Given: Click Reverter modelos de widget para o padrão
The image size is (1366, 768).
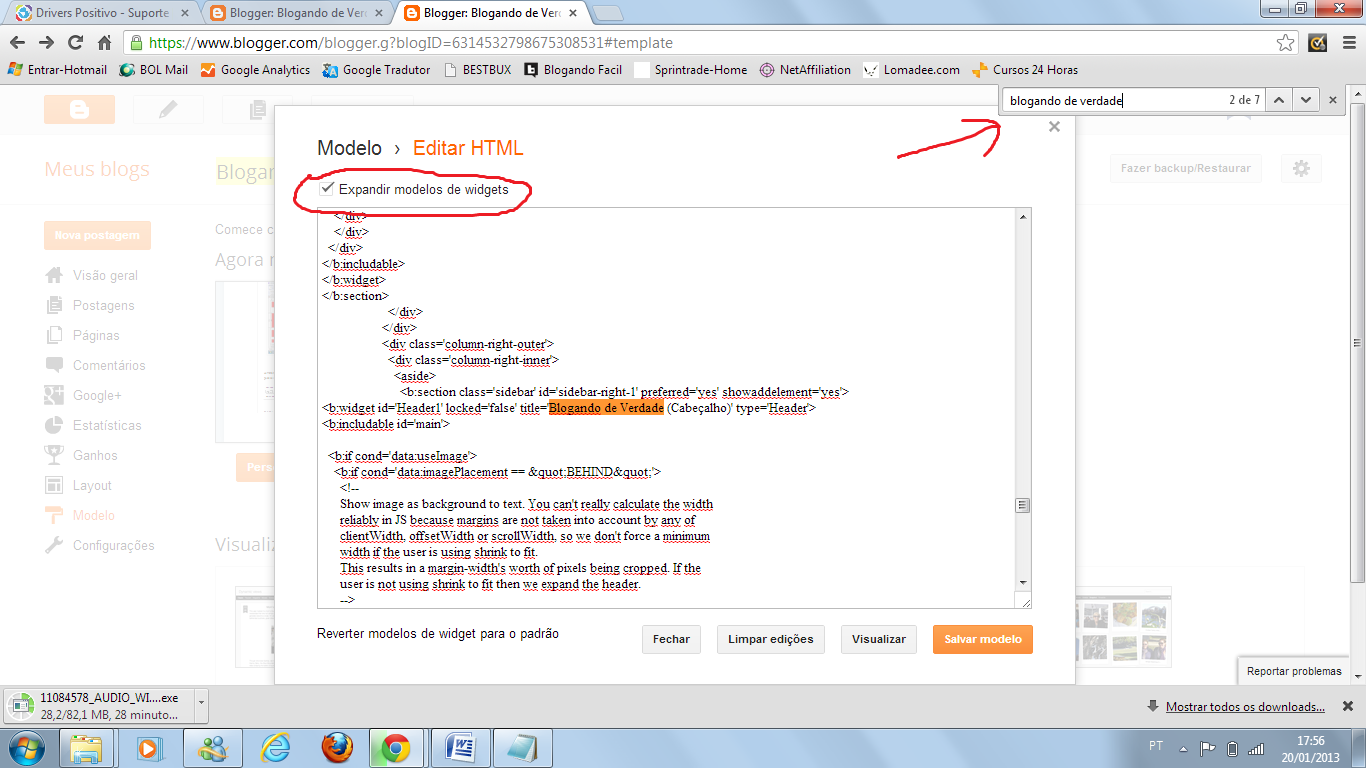Looking at the screenshot, I should (x=438, y=634).
